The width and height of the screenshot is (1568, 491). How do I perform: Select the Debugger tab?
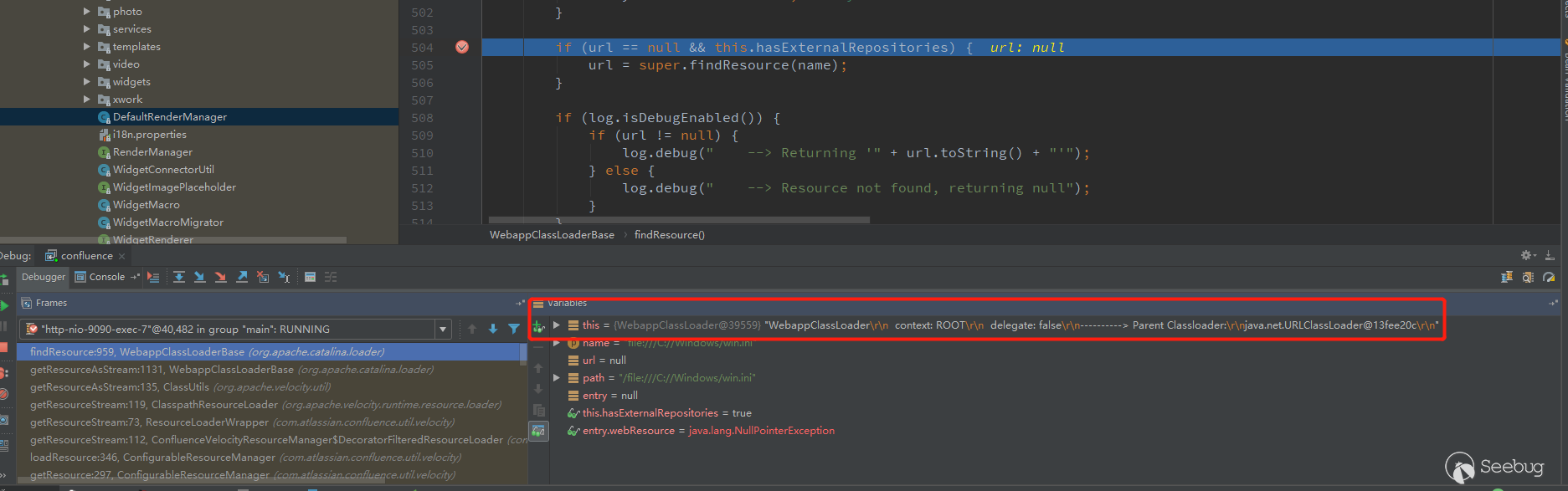pos(43,277)
